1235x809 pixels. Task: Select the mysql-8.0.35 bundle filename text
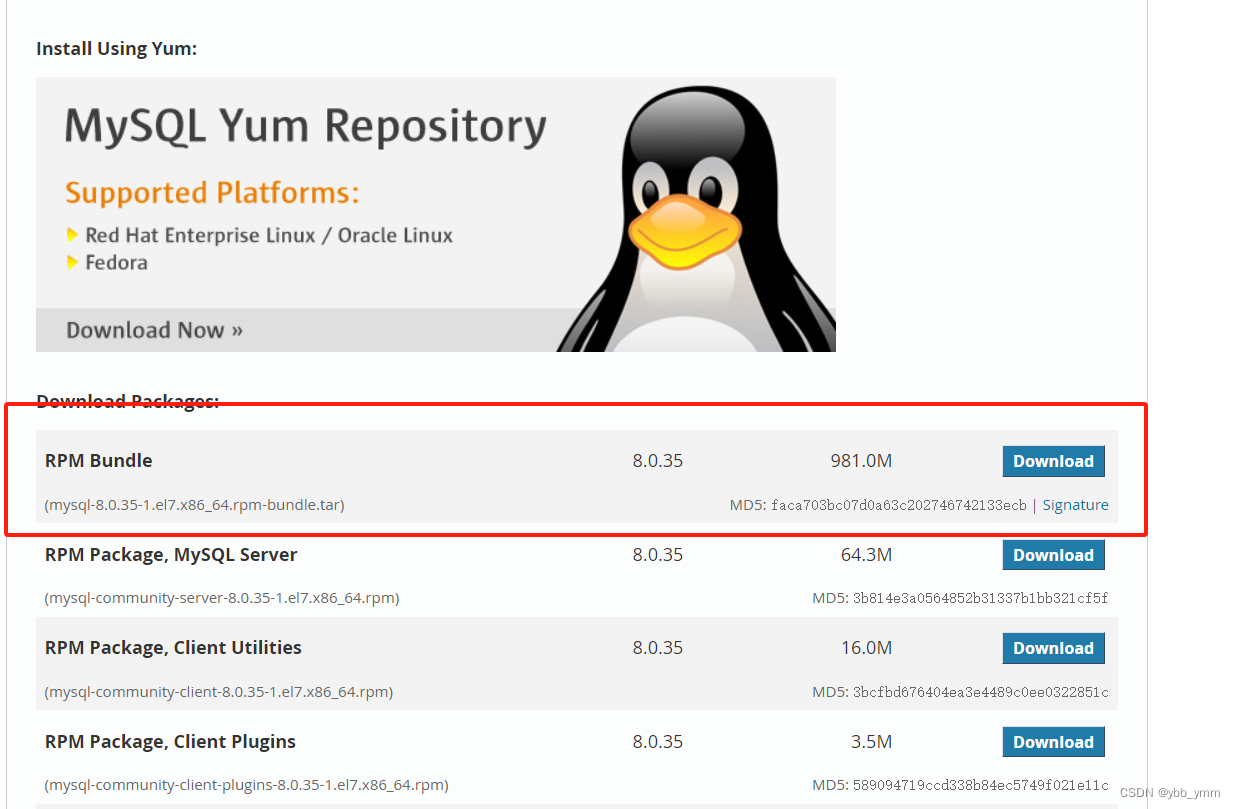[x=194, y=505]
